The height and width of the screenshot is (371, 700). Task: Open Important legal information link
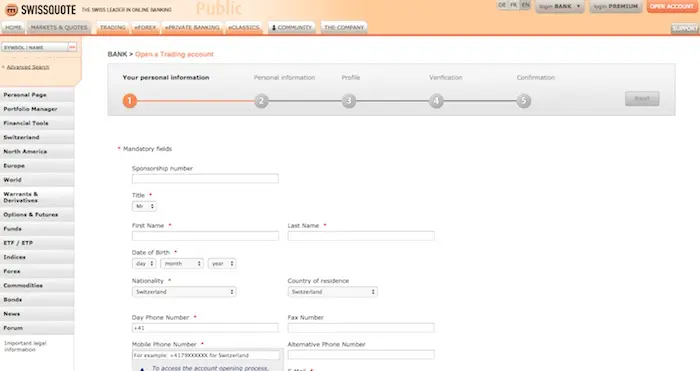click(x=25, y=346)
